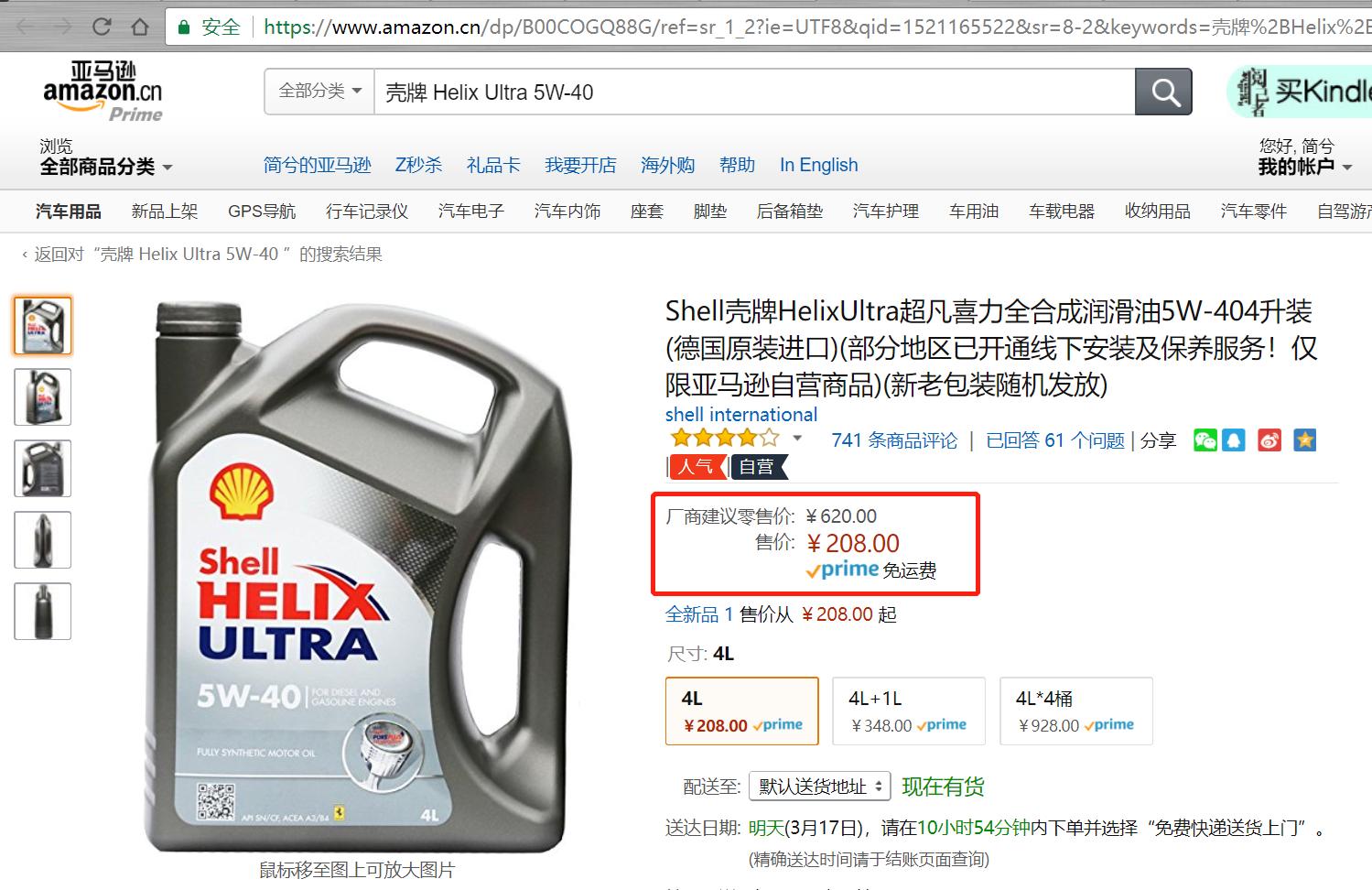The height and width of the screenshot is (890, 1372).
Task: Open the 行车记录仪 category tab
Action: pyautogui.click(x=367, y=212)
